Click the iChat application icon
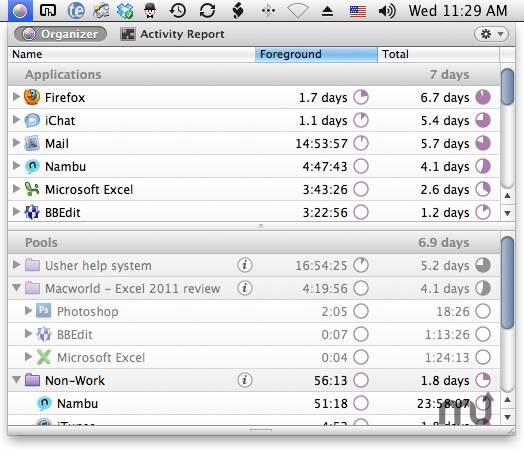The image size is (524, 455). (32, 120)
